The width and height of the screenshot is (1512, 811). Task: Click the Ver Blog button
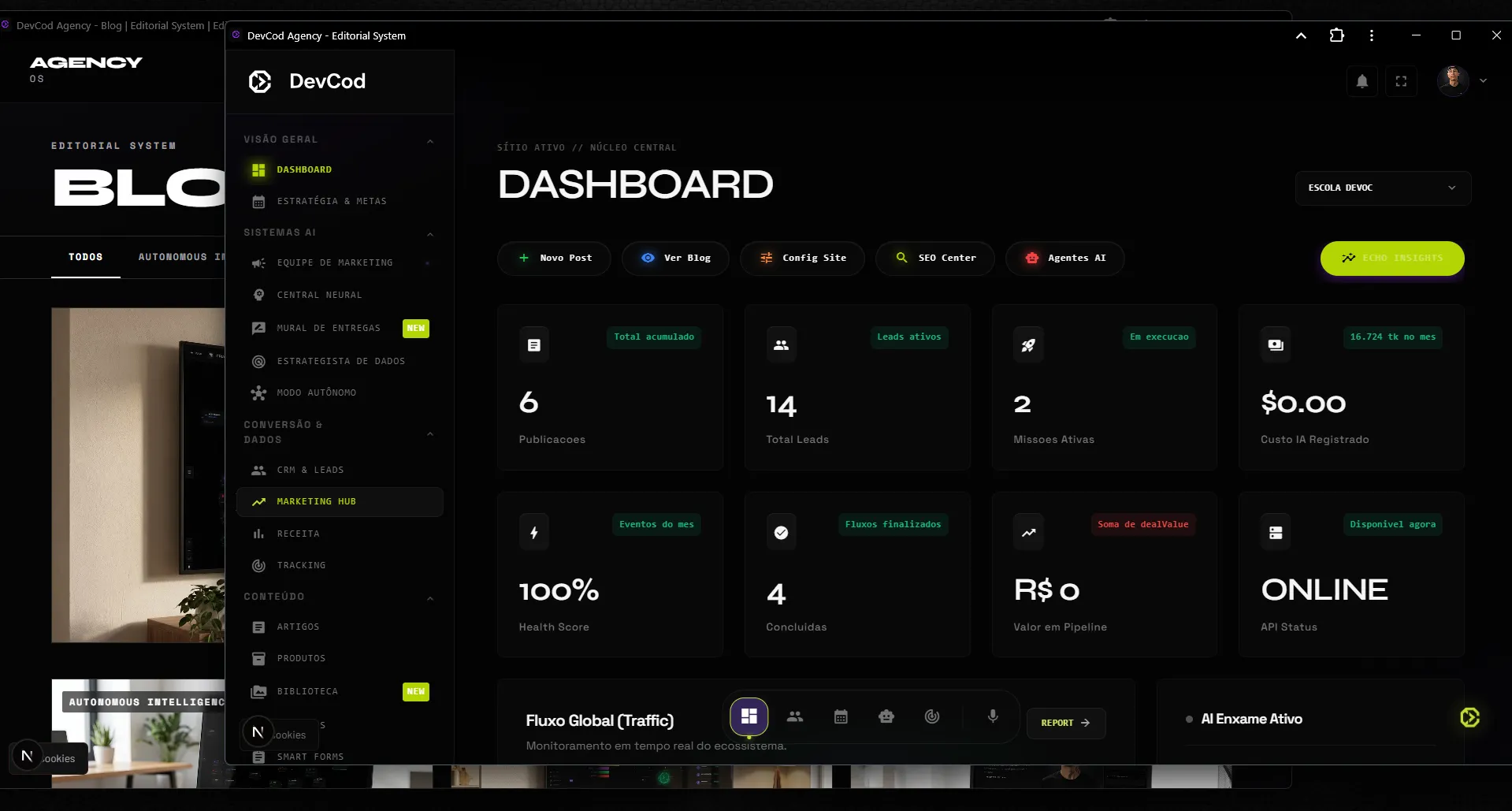675,258
